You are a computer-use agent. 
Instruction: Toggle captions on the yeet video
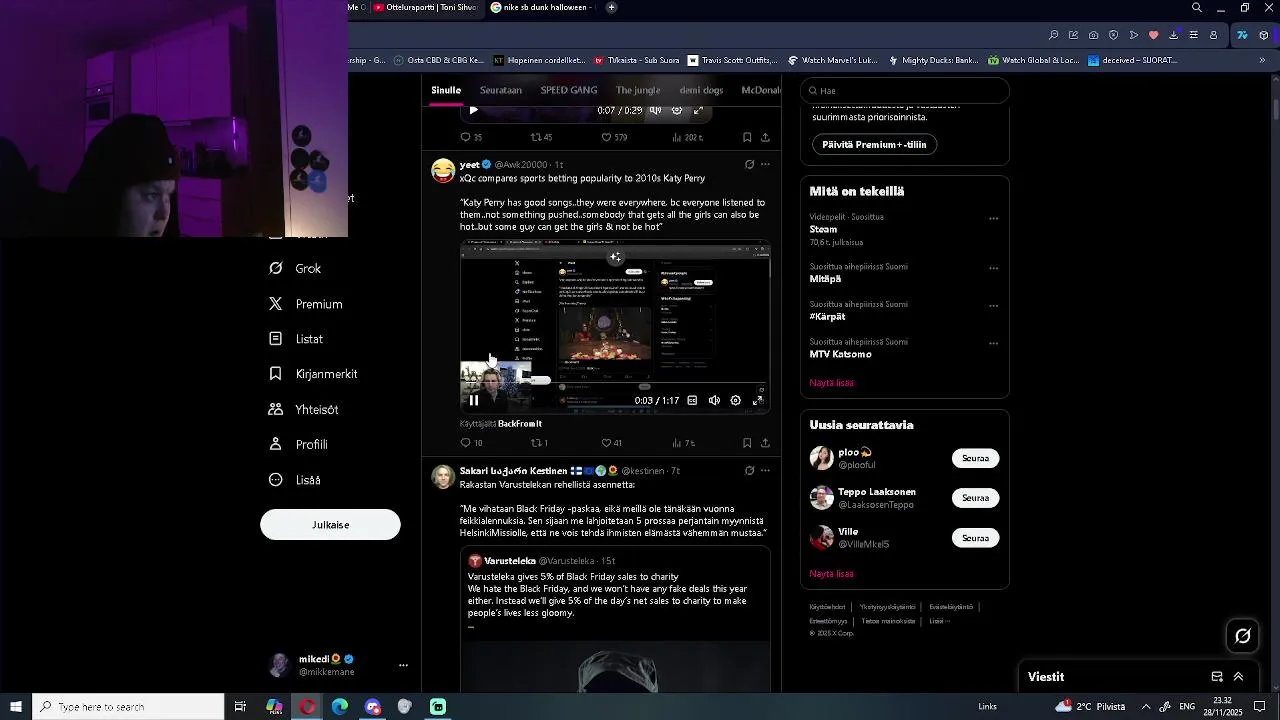(x=692, y=400)
